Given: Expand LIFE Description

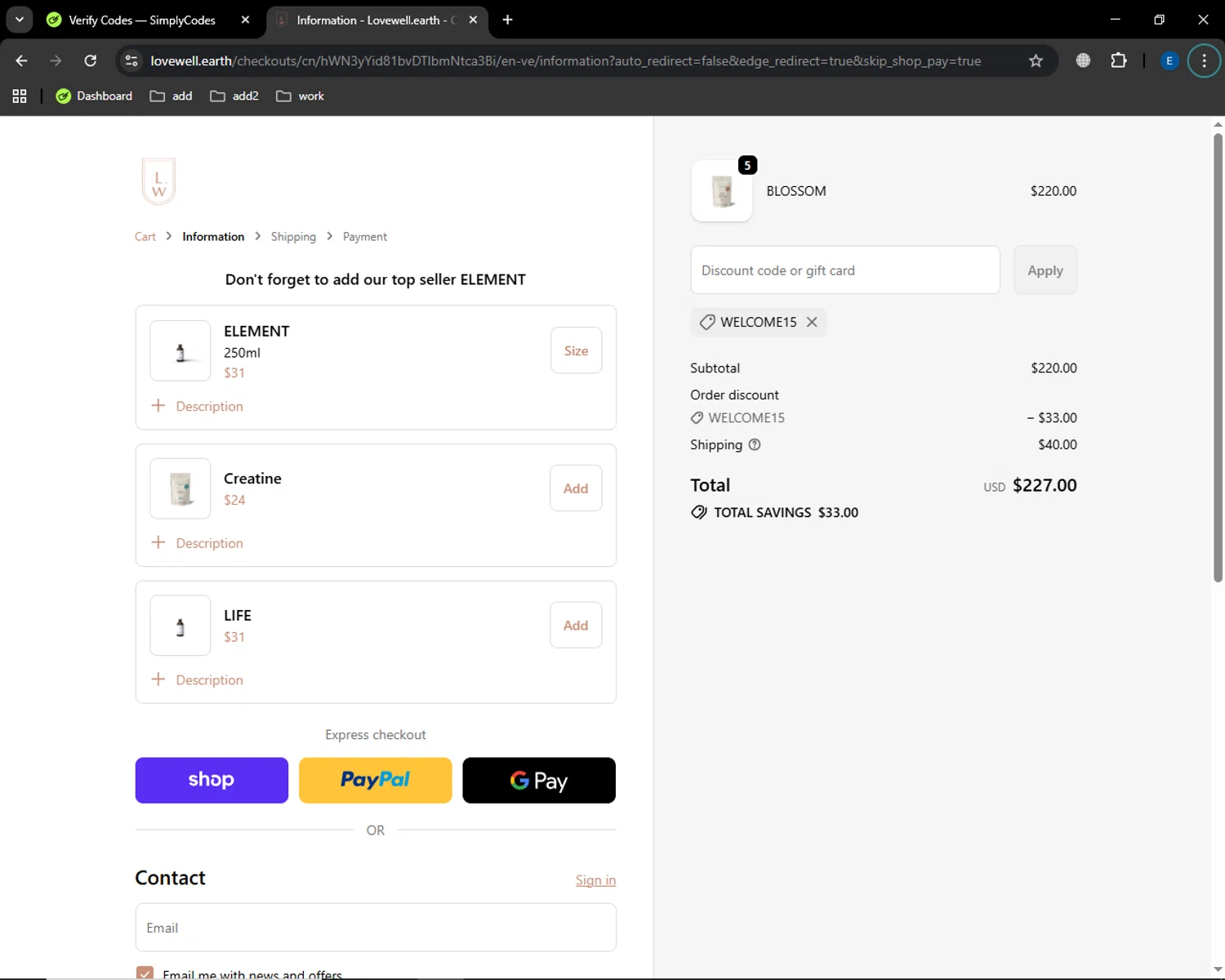Looking at the screenshot, I should 198,679.
